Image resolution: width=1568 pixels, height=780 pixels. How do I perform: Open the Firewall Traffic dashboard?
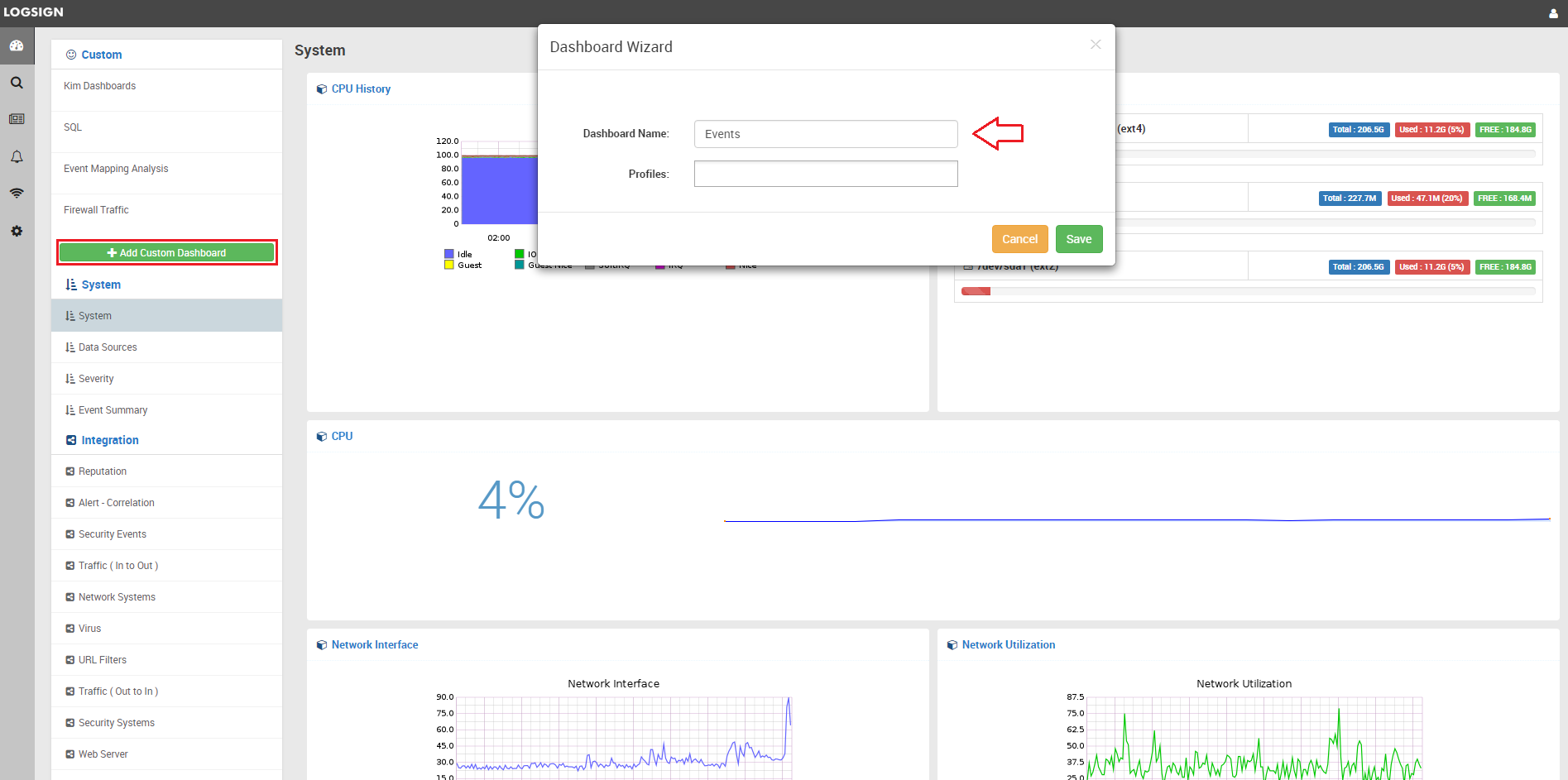pos(96,209)
